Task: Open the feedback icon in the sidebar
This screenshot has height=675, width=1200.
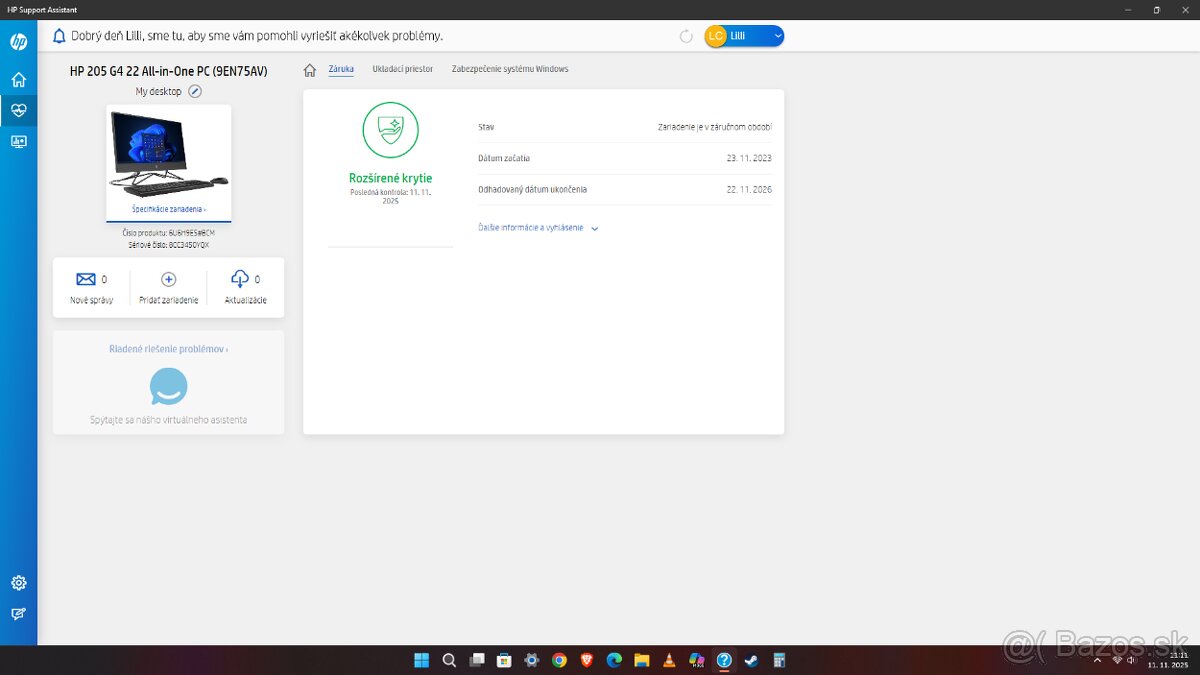Action: tap(18, 613)
